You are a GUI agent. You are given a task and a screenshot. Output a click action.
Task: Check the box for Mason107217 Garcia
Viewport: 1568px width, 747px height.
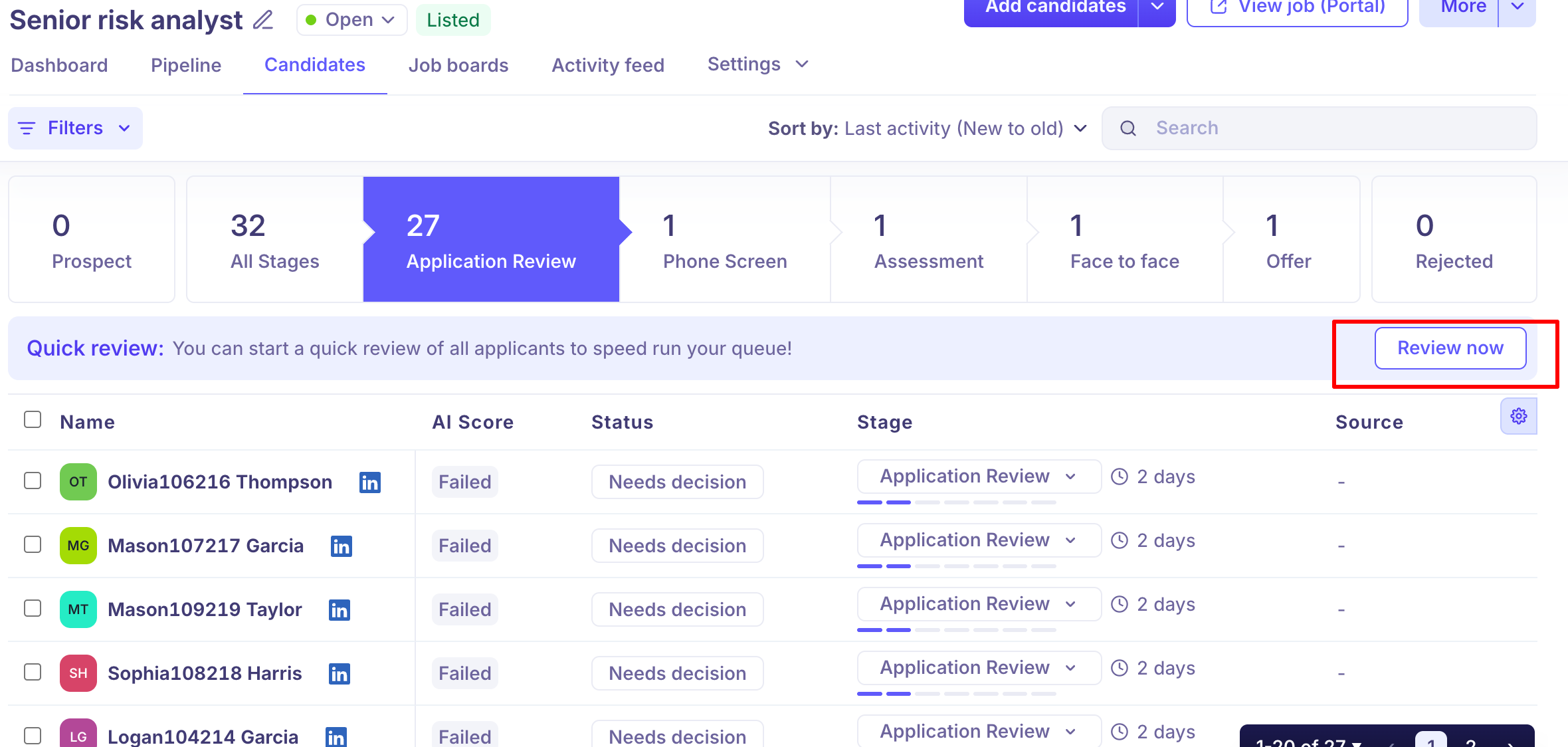click(x=33, y=544)
